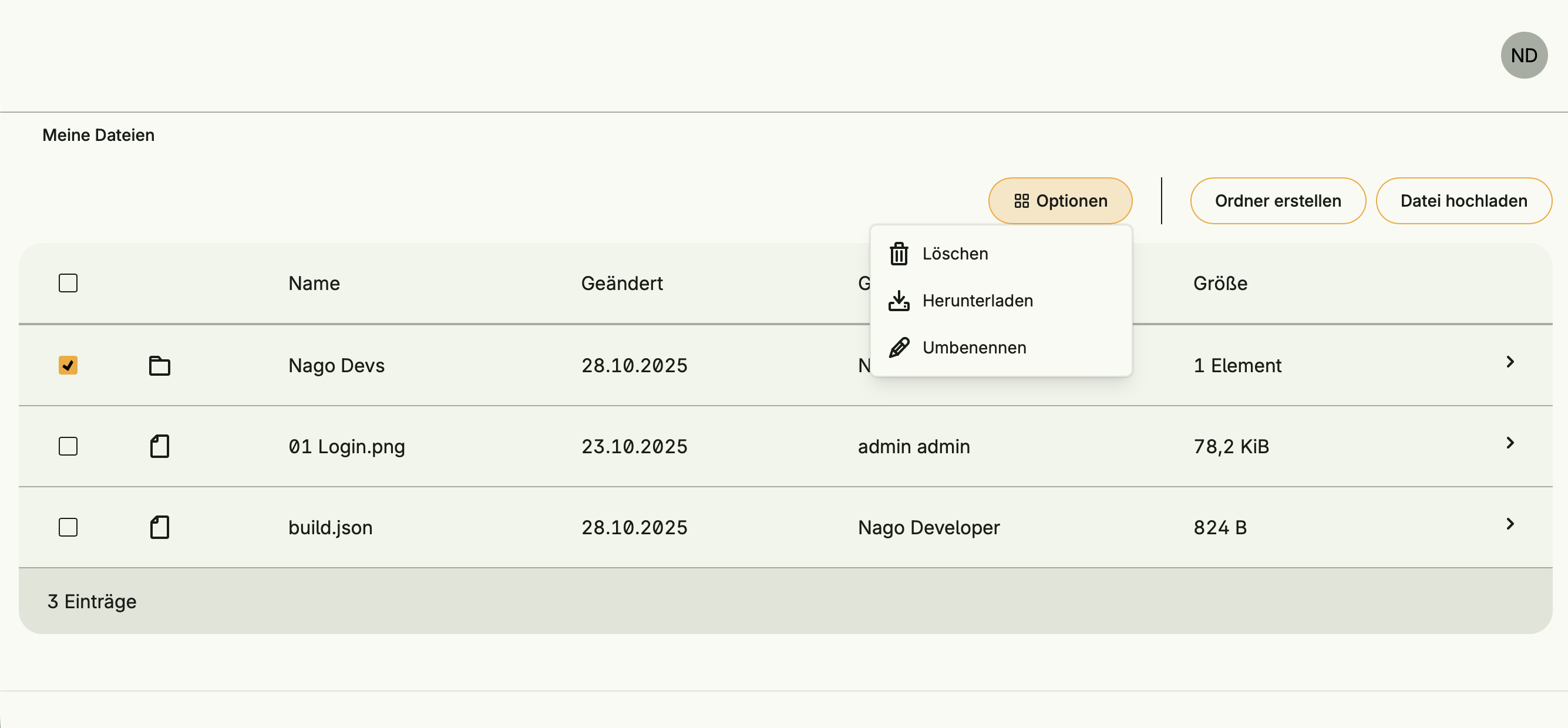Click the trash icon next to Löschen
The height and width of the screenshot is (728, 1568).
pyautogui.click(x=899, y=254)
